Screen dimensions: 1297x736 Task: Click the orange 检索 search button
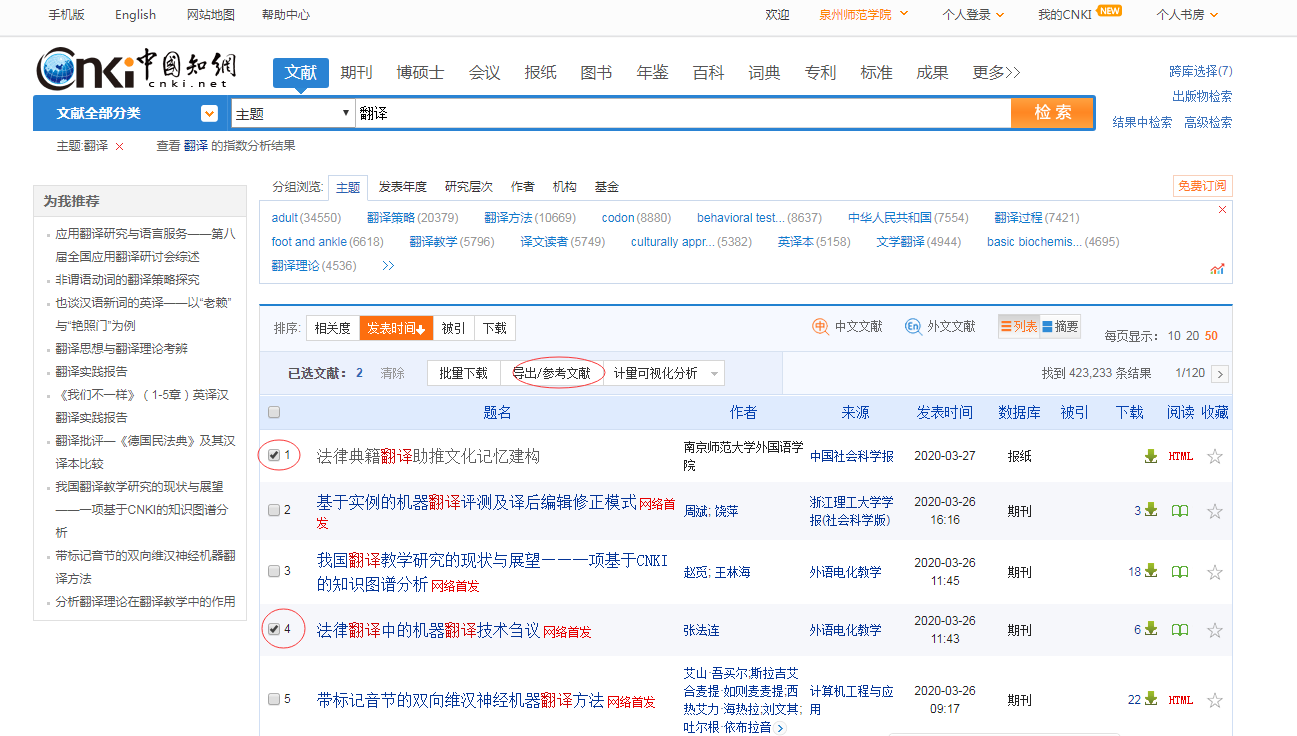pyautogui.click(x=1052, y=113)
